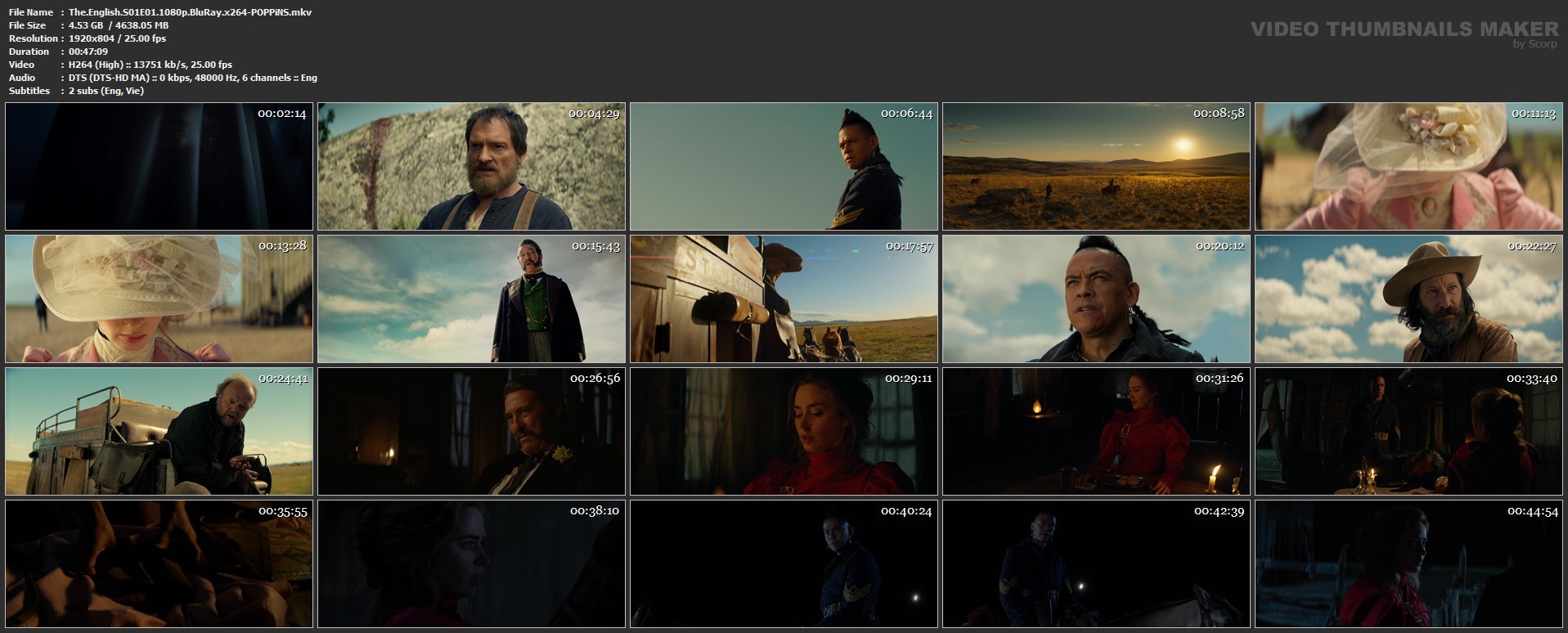Click the 00:31:26 timestamp label

click(x=1220, y=379)
